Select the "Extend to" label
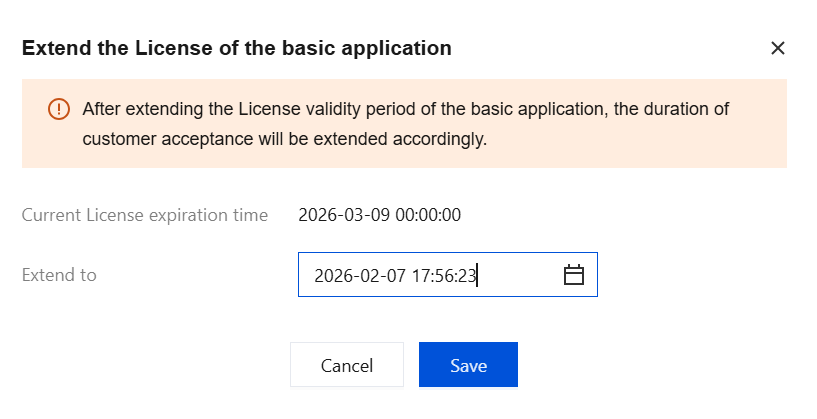Viewport: 817px width, 419px height. [x=59, y=275]
